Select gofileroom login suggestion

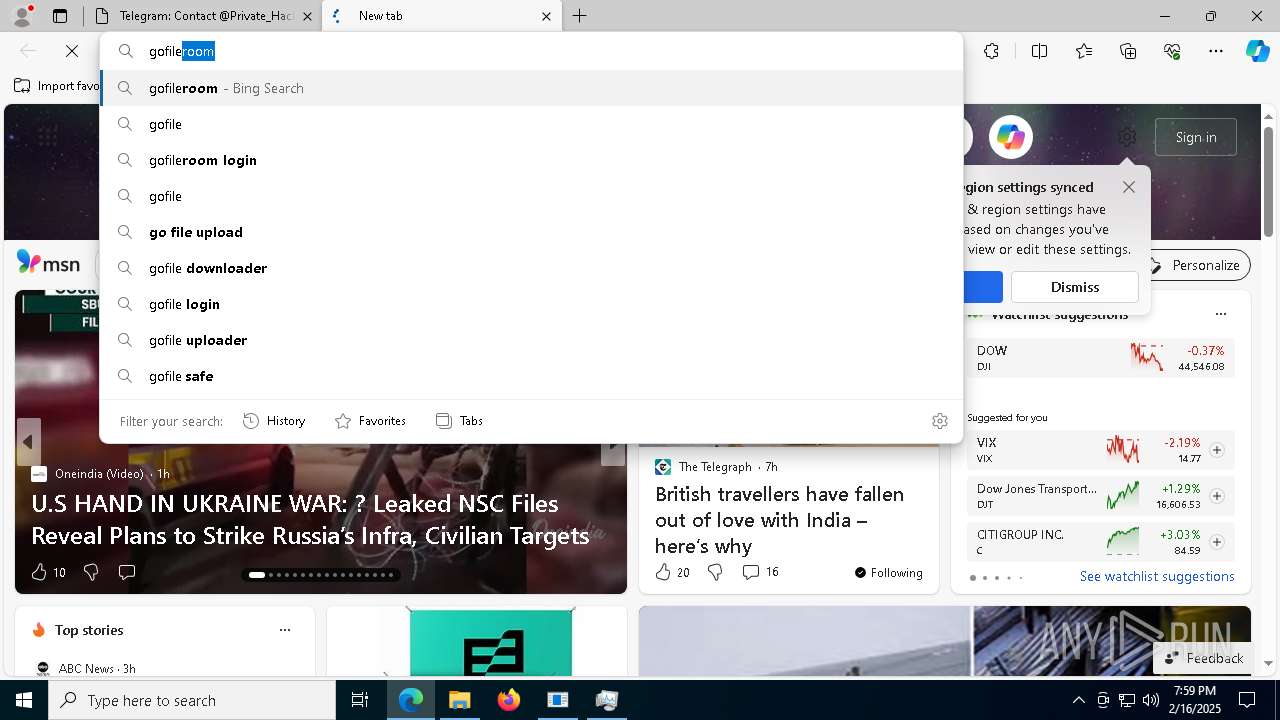(x=531, y=160)
